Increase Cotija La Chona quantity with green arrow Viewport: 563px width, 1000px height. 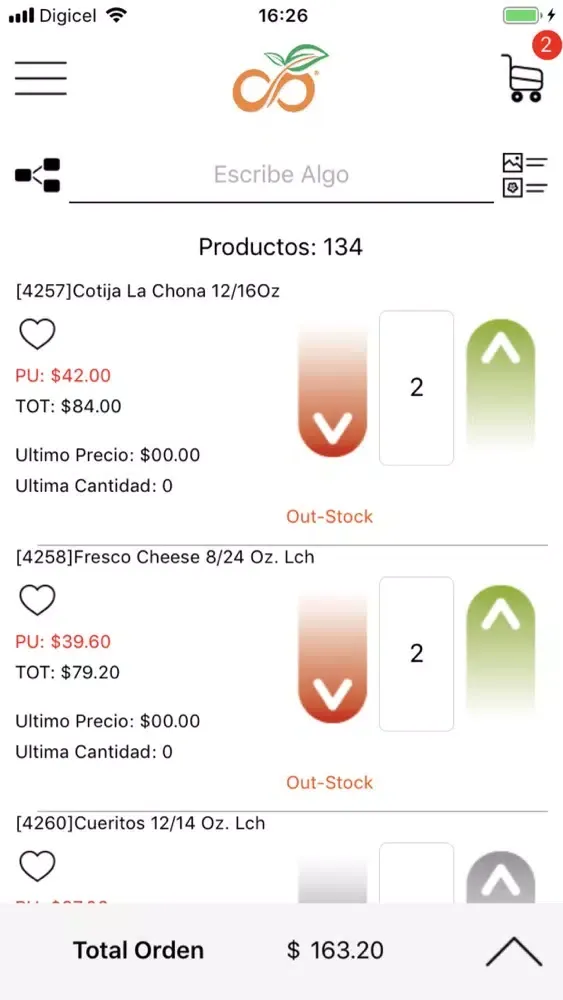[x=501, y=383]
